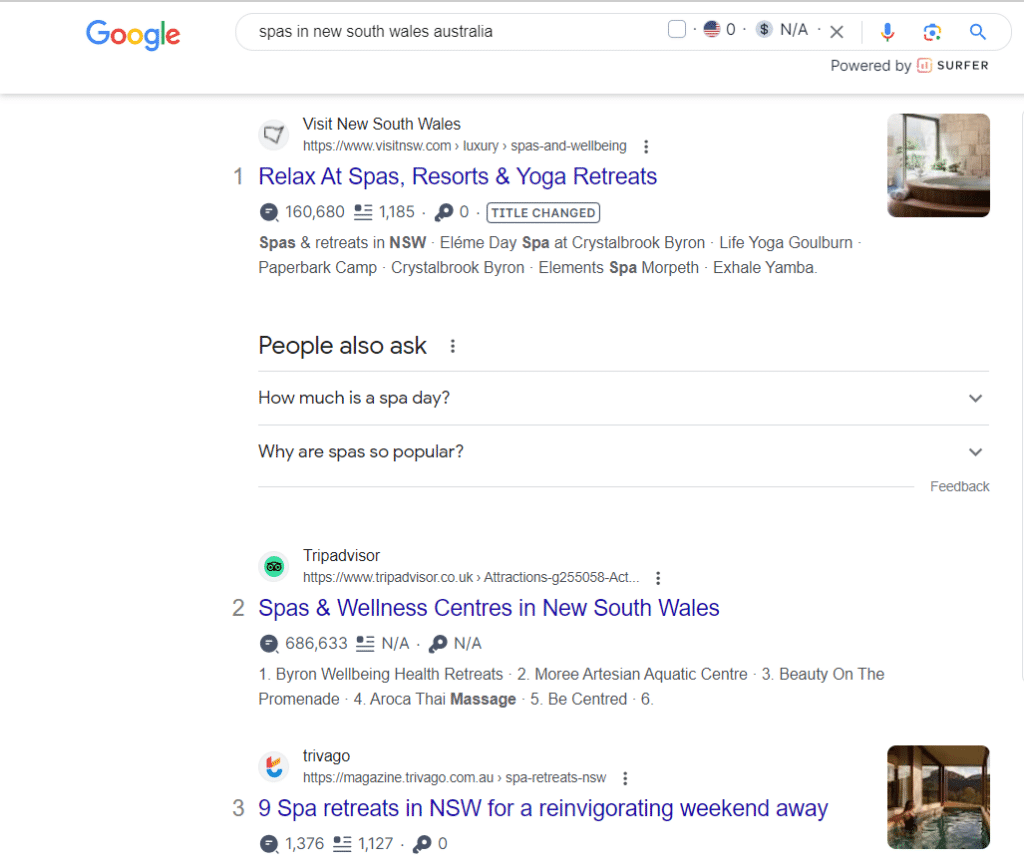Open more options for trivago result
The image size is (1024, 868).
(625, 779)
